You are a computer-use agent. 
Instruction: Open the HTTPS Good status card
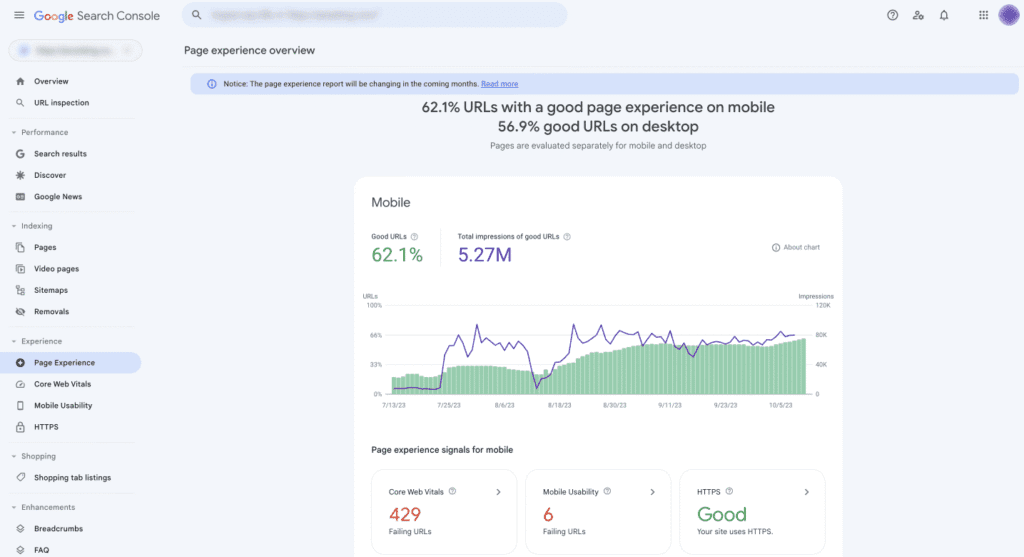(x=752, y=513)
